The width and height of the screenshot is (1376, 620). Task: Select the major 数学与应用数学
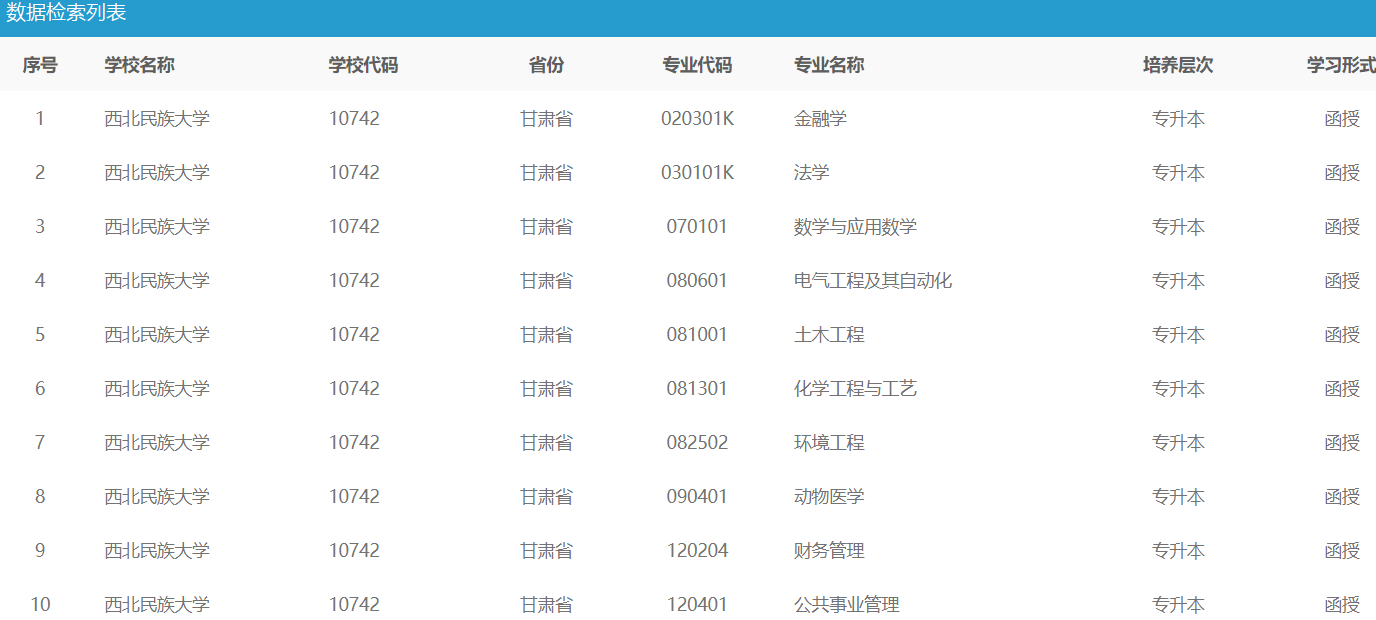pyautogui.click(x=855, y=227)
